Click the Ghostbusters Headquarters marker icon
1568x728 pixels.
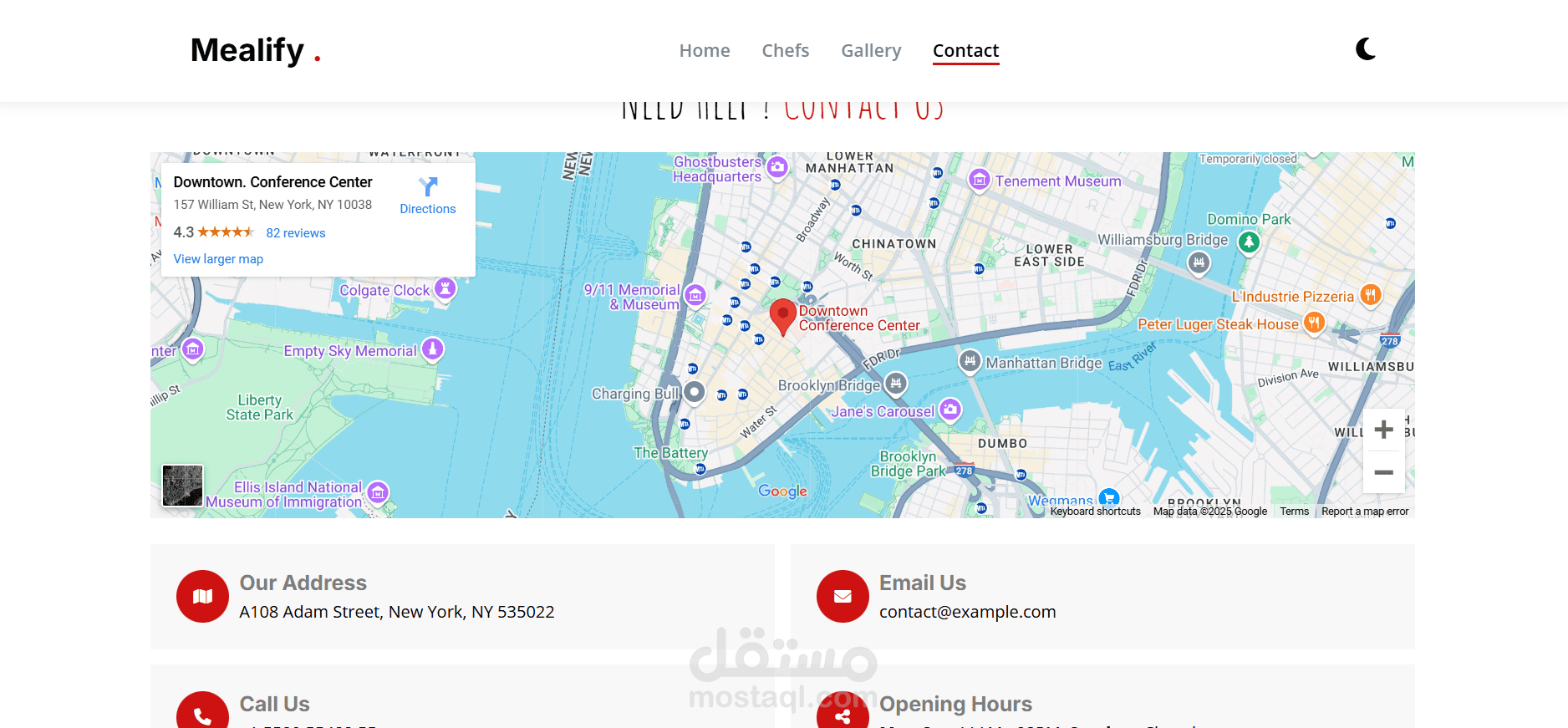pyautogui.click(x=777, y=166)
